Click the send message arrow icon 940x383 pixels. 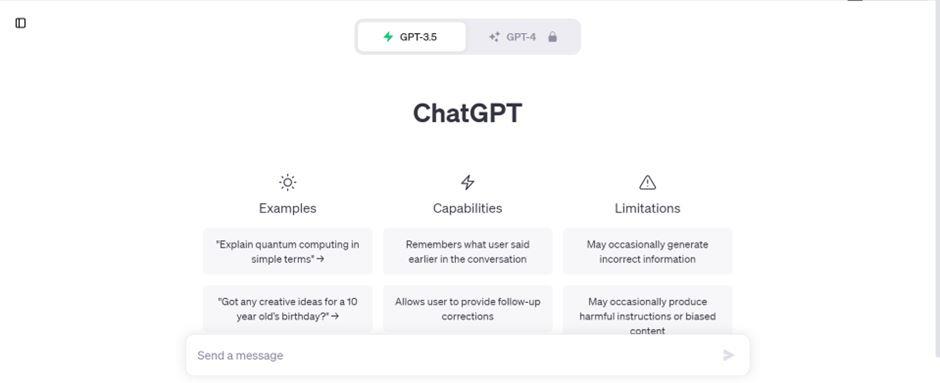[728, 355]
